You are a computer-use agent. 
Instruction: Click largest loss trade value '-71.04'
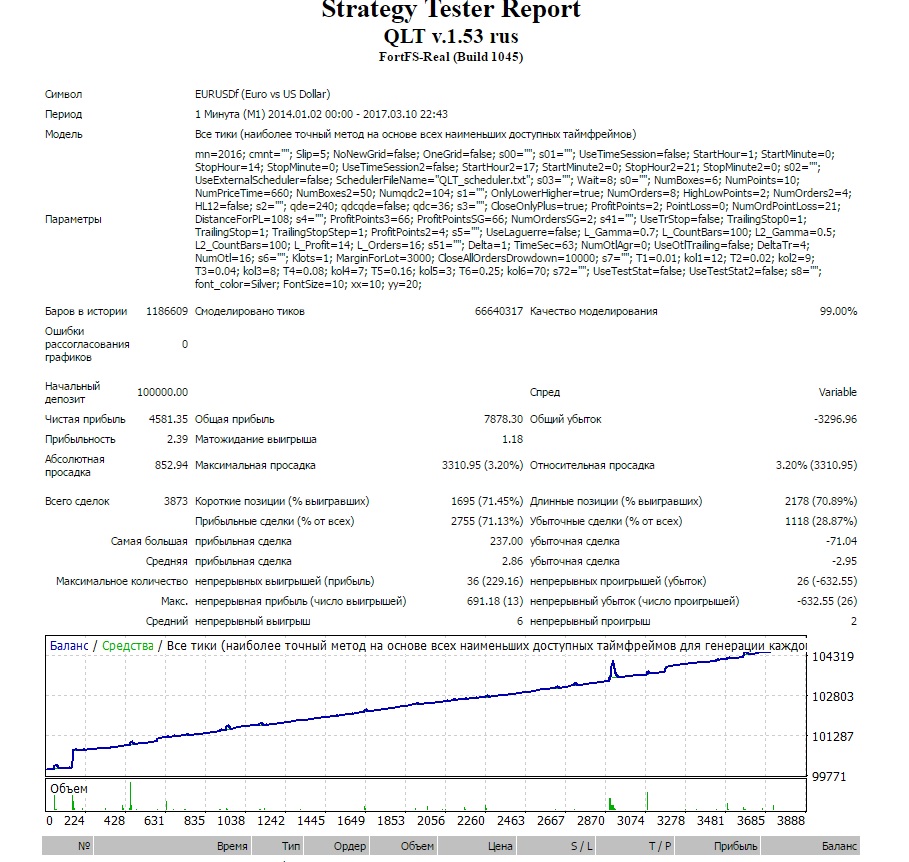841,541
